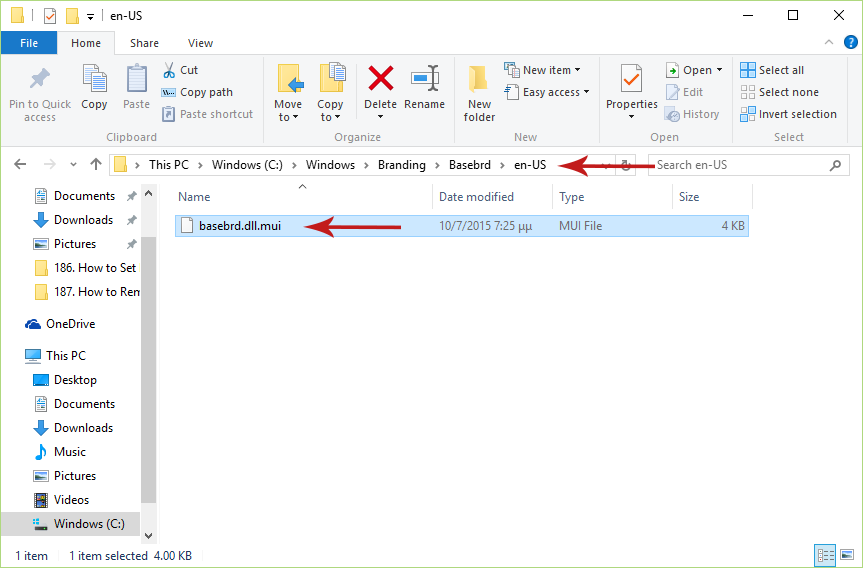
Task: Click navigation pane scroll up arrow
Action: (148, 193)
